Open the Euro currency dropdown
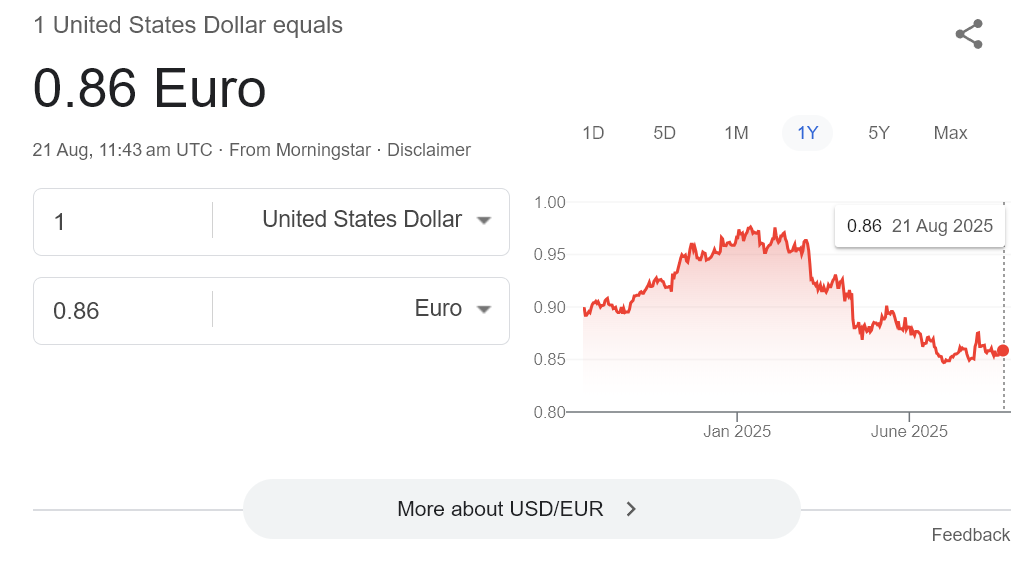Viewport: 1036px width, 574px height. coord(452,309)
